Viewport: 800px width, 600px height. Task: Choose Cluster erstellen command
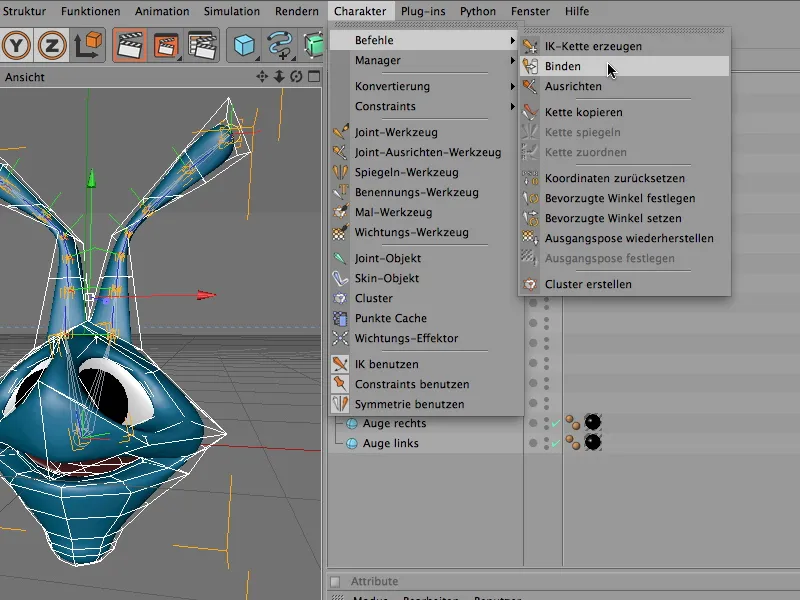coord(624,284)
